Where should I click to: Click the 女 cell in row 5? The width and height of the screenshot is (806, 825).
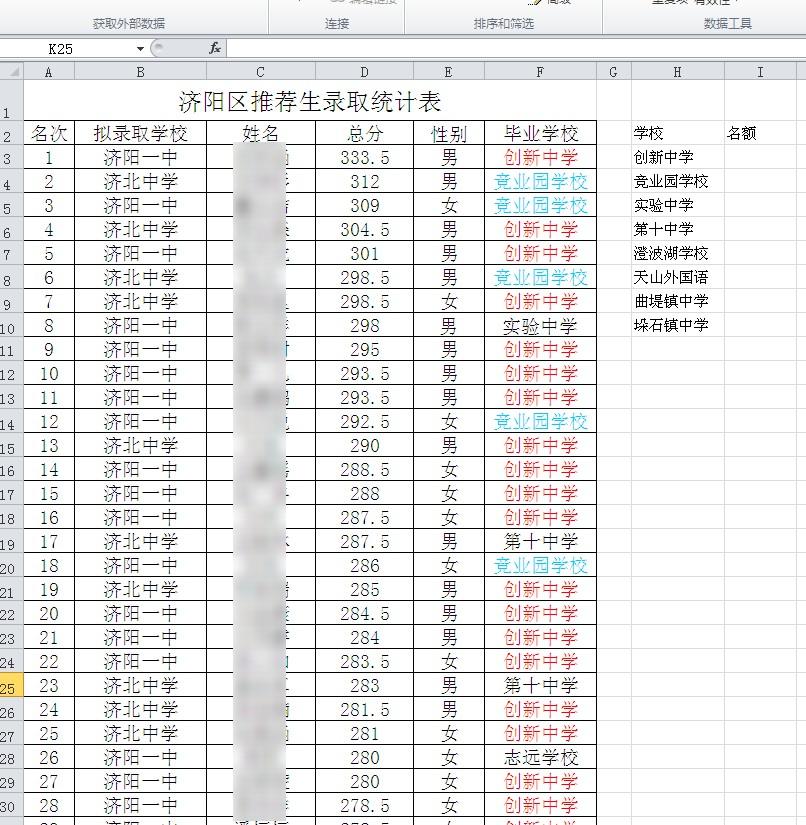[449, 205]
